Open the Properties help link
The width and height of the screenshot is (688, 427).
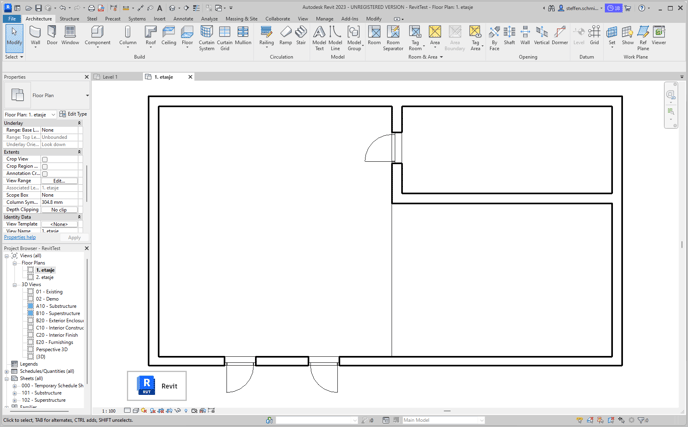(20, 237)
